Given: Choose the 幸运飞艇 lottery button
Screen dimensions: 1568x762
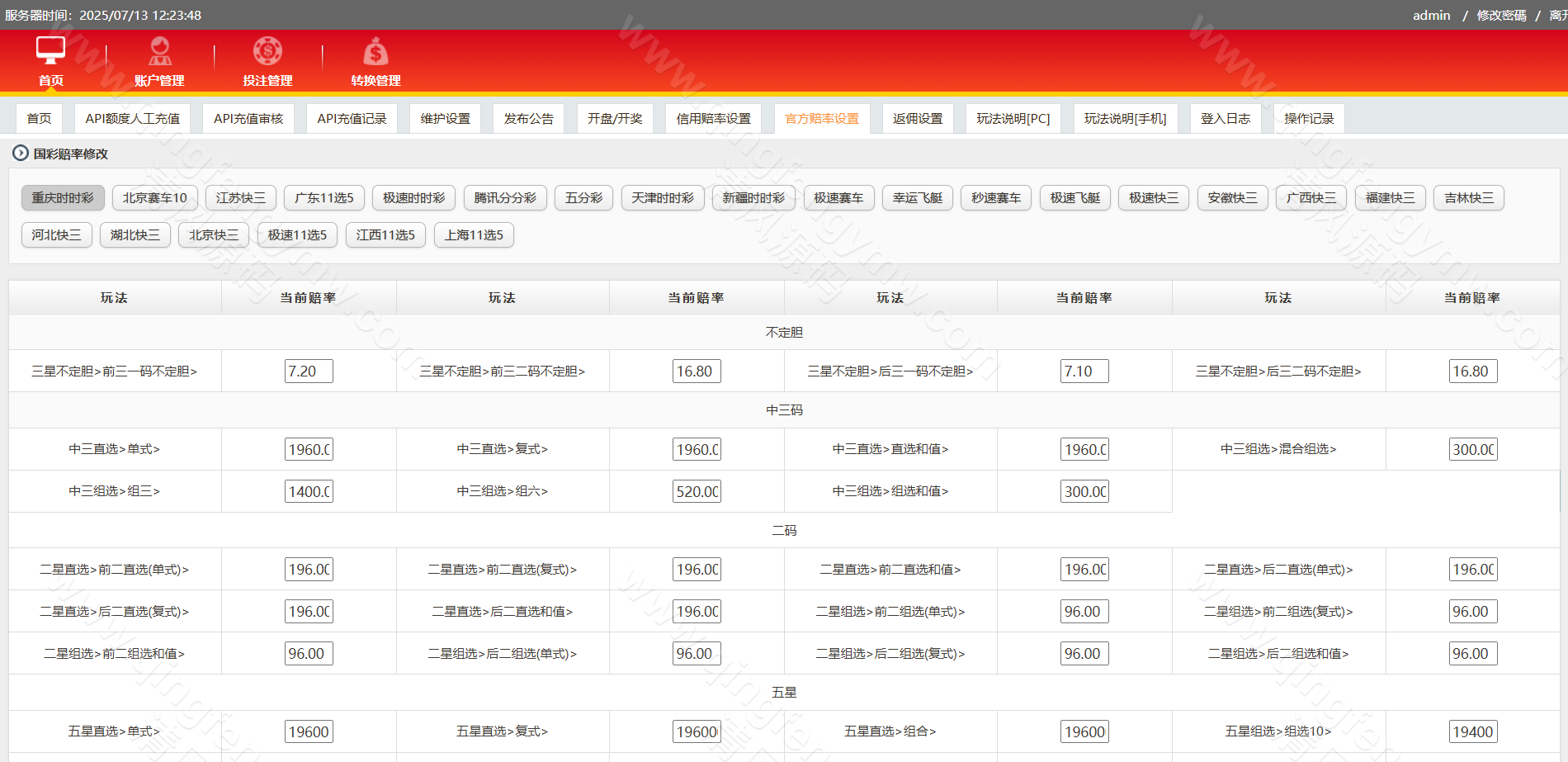Looking at the screenshot, I should click(917, 198).
